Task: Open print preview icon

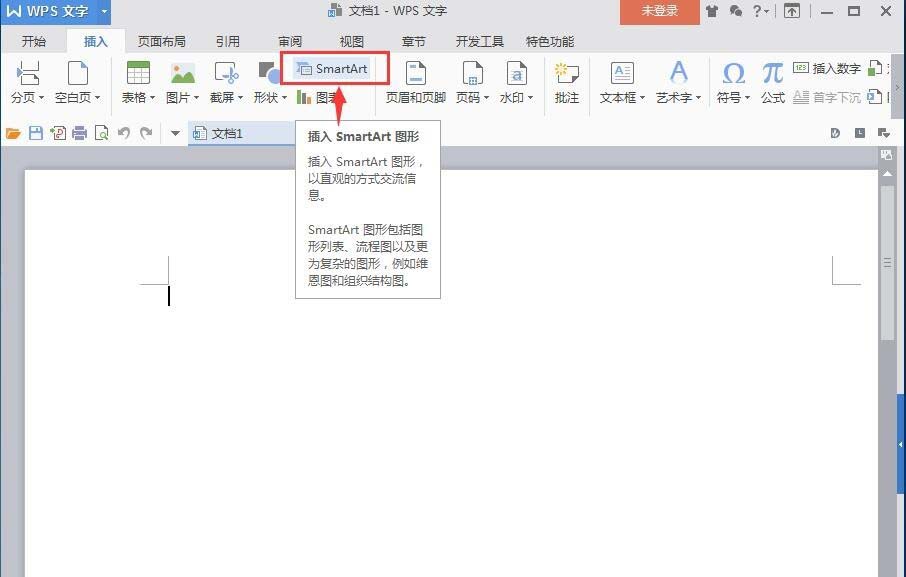Action: click(x=102, y=133)
